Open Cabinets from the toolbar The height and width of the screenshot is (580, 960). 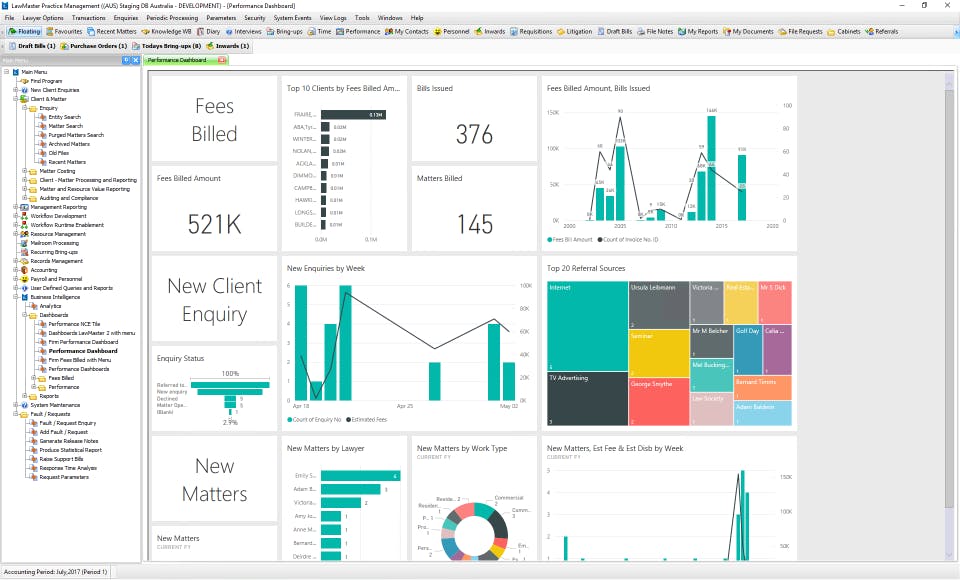[x=844, y=31]
